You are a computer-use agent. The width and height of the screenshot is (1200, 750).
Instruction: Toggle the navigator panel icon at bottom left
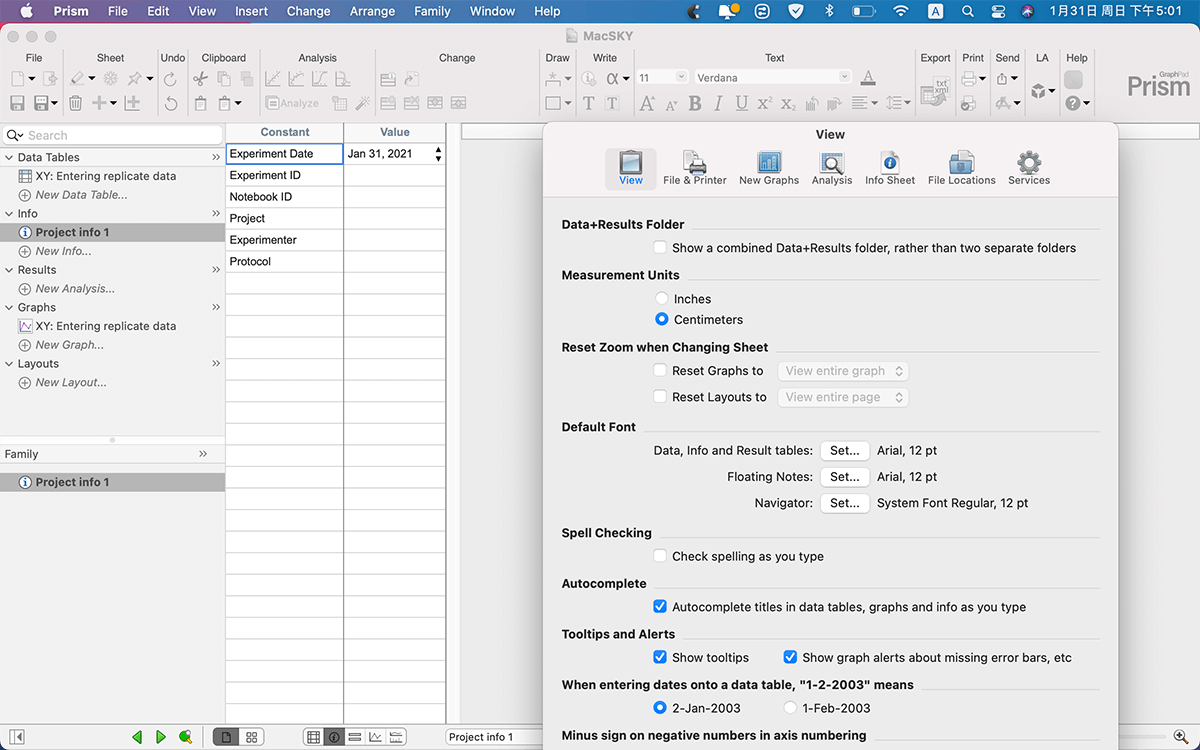coord(17,737)
